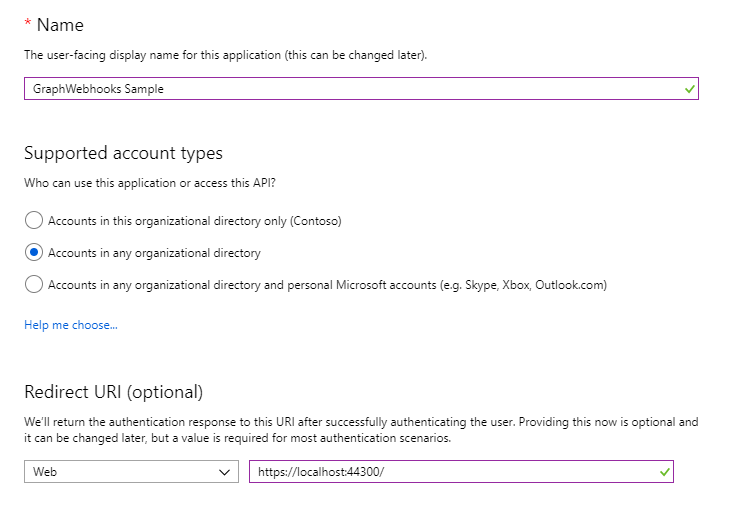Choose the personal Microsoft accounts radio button

[x=34, y=284]
